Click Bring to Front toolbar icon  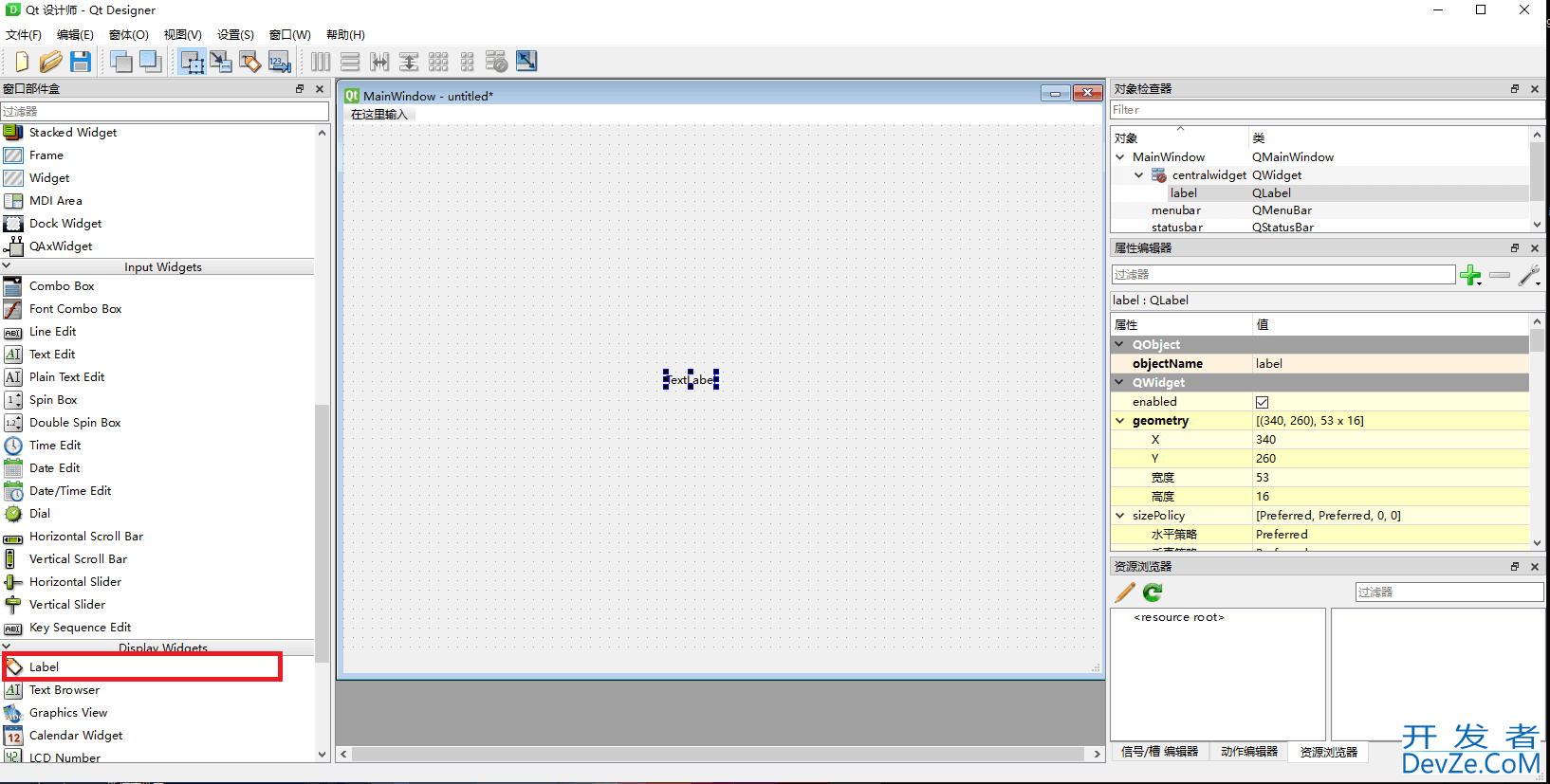tap(151, 62)
